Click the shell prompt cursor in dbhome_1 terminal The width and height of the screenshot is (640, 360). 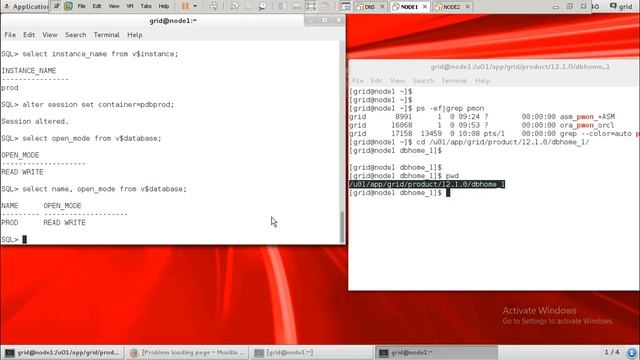[x=448, y=193]
